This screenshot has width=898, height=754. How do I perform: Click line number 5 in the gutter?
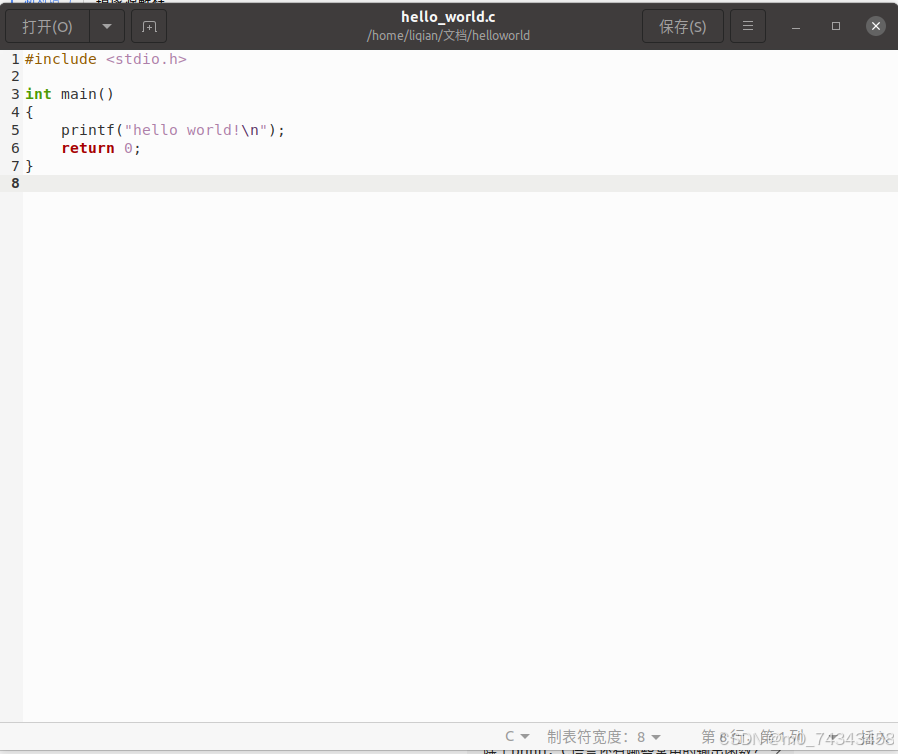click(x=14, y=130)
